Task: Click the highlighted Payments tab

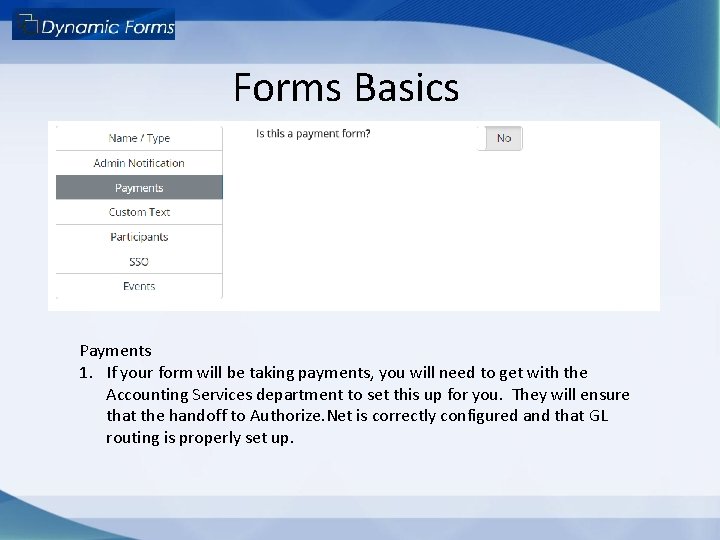Action: (139, 187)
